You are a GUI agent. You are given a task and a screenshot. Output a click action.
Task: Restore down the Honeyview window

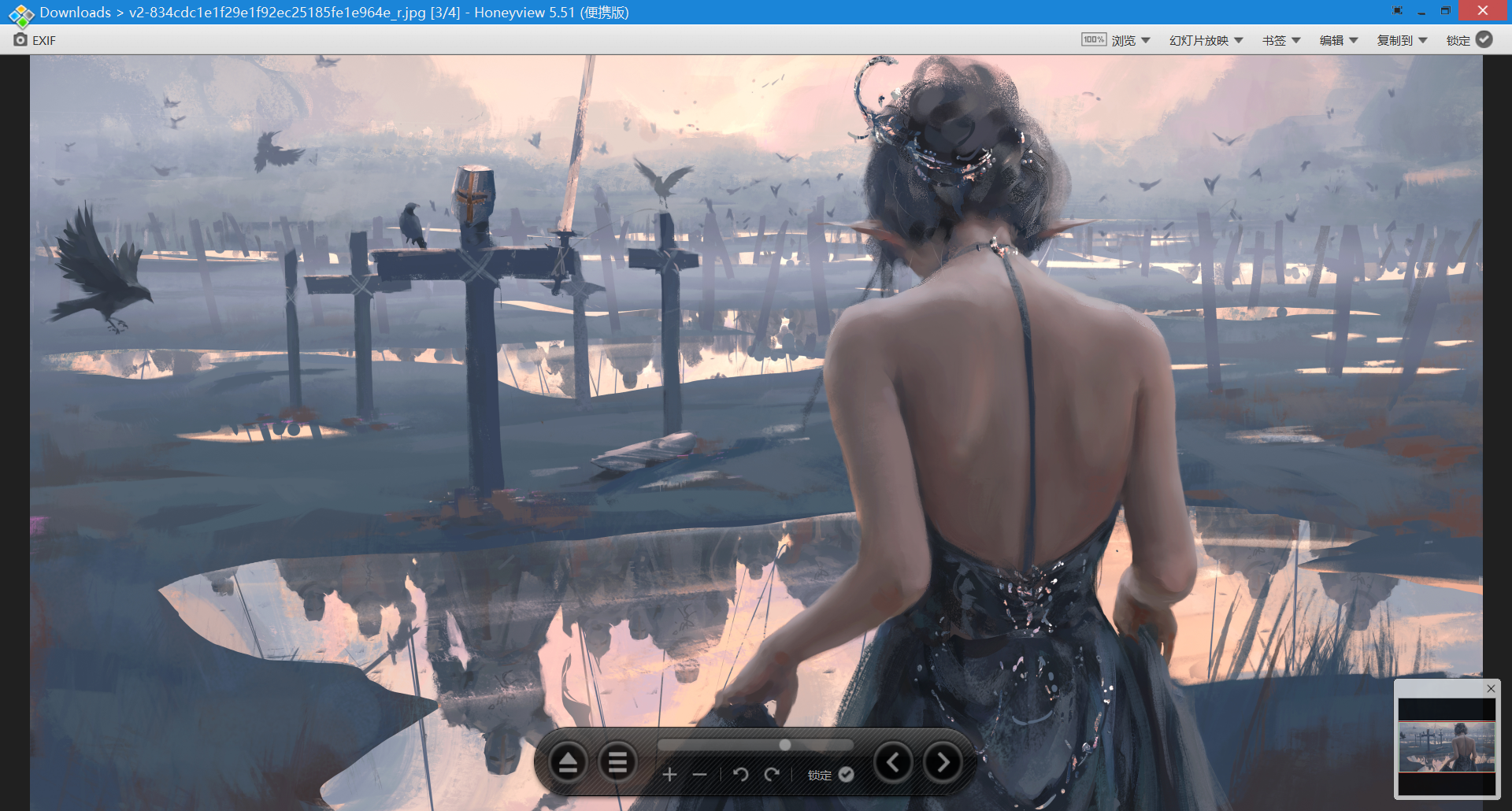1445,11
